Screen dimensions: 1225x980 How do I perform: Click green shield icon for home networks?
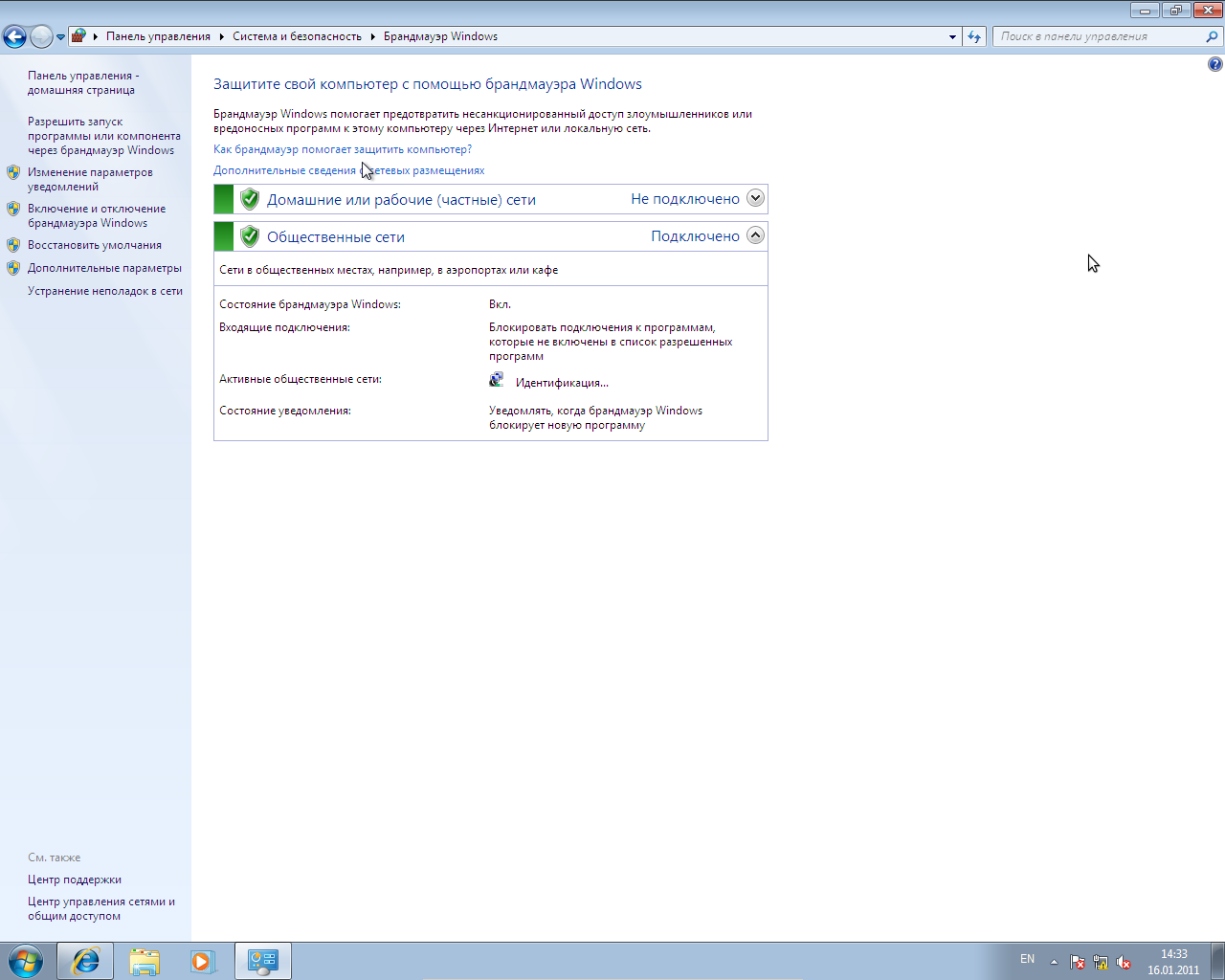click(x=250, y=199)
